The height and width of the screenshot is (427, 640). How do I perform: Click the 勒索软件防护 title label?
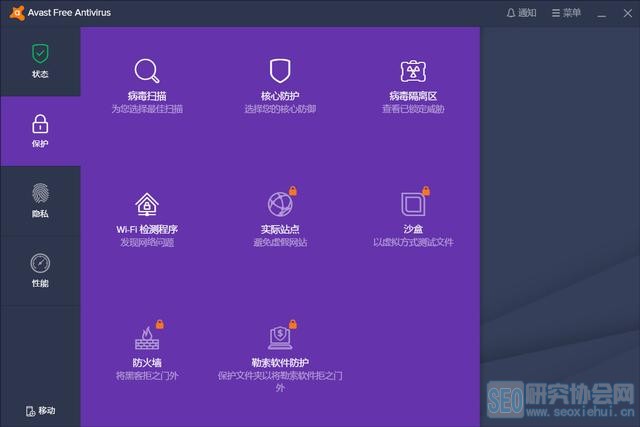(280, 363)
